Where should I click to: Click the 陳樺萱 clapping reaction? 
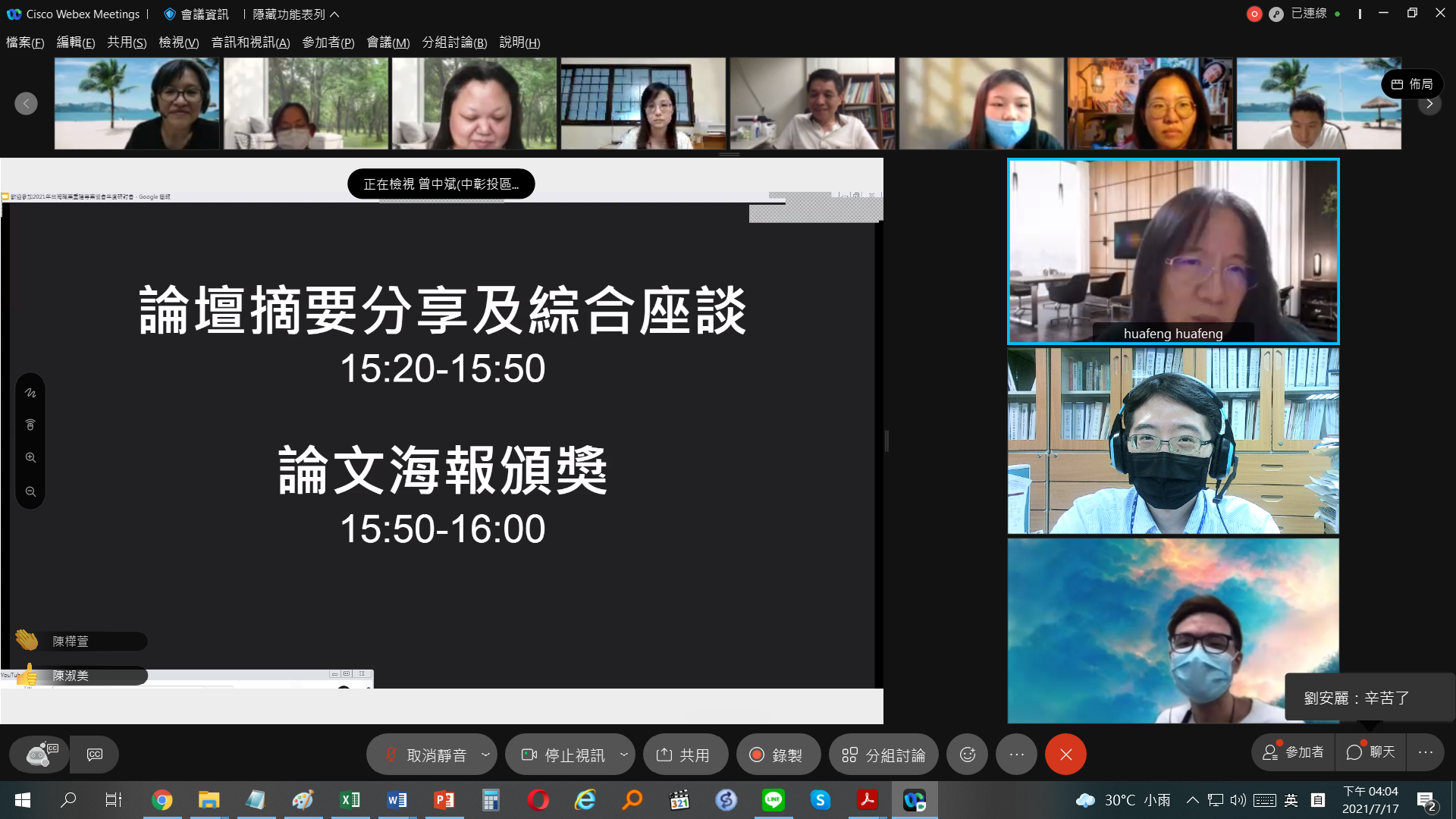tap(80, 642)
